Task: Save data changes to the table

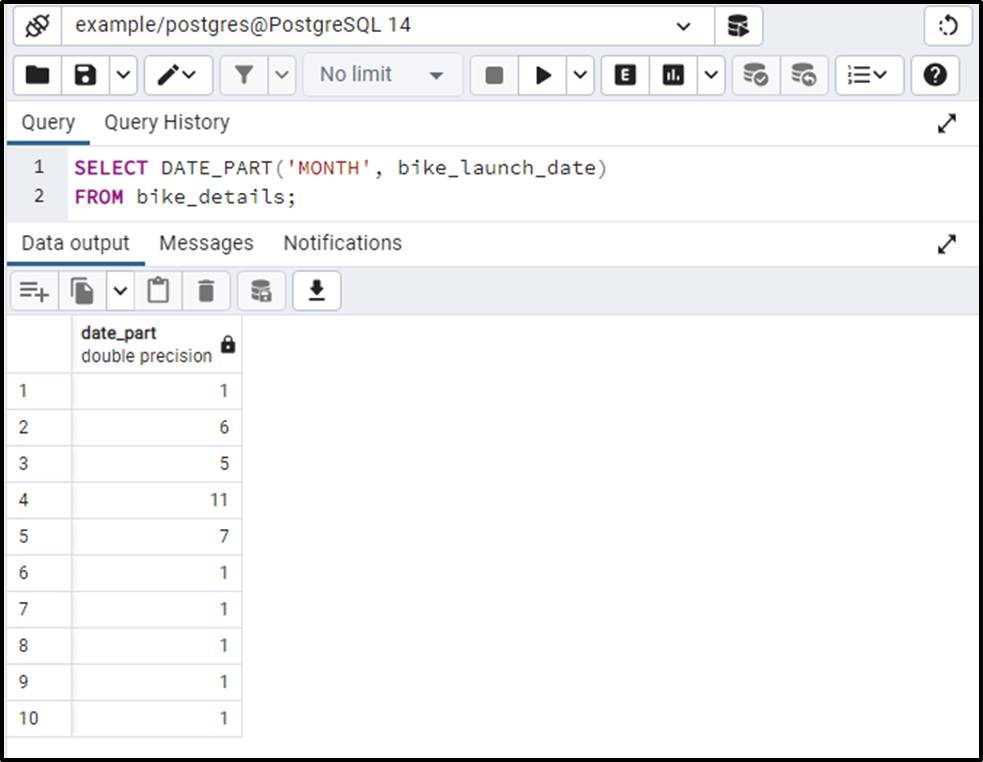Action: coord(262,290)
